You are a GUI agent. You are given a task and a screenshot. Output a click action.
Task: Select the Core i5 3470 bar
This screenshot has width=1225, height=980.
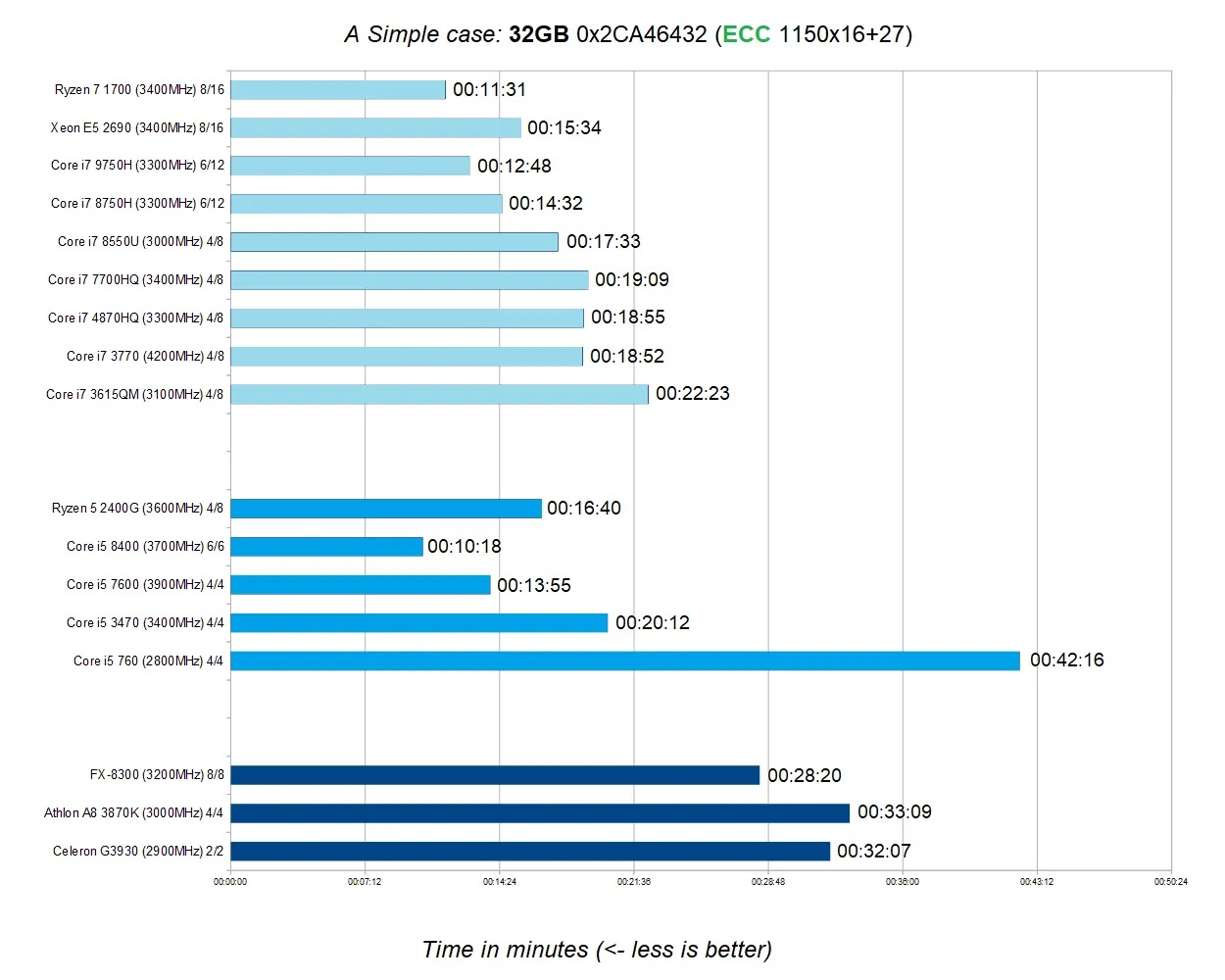[418, 623]
